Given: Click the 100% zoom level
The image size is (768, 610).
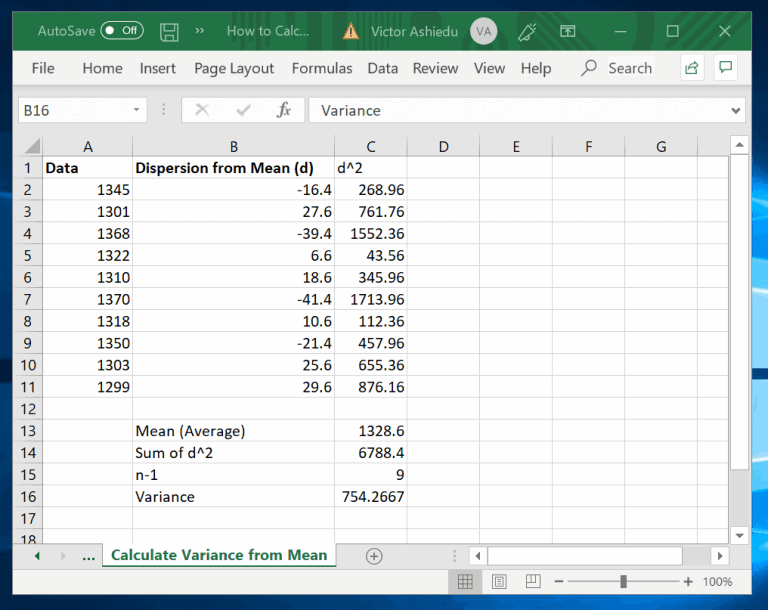Looking at the screenshot, I should 718,582.
